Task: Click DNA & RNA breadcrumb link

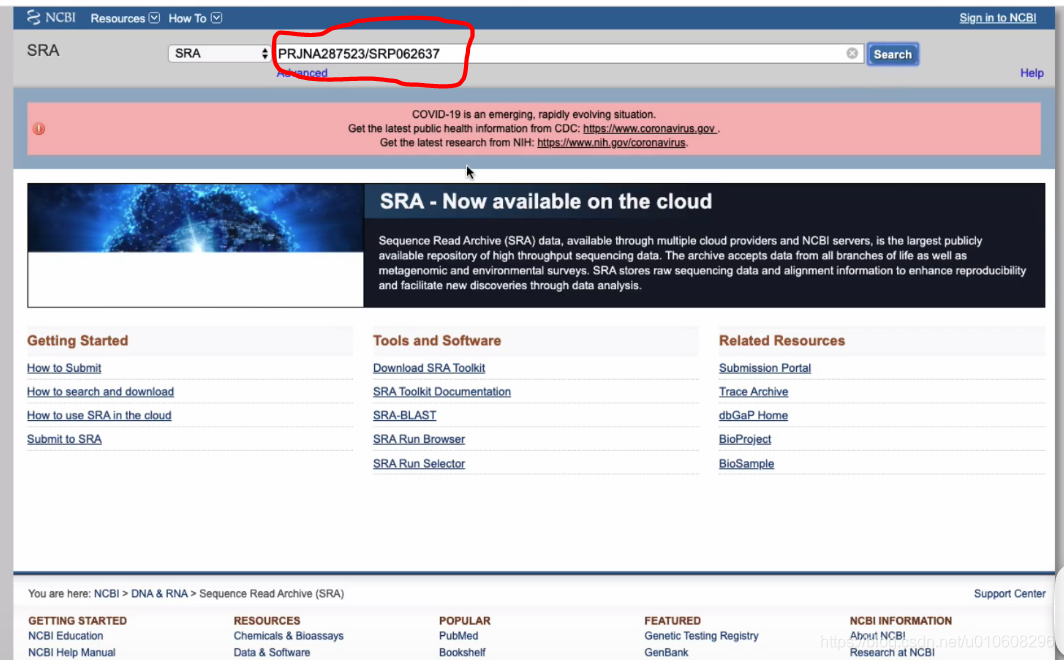Action: 159,594
